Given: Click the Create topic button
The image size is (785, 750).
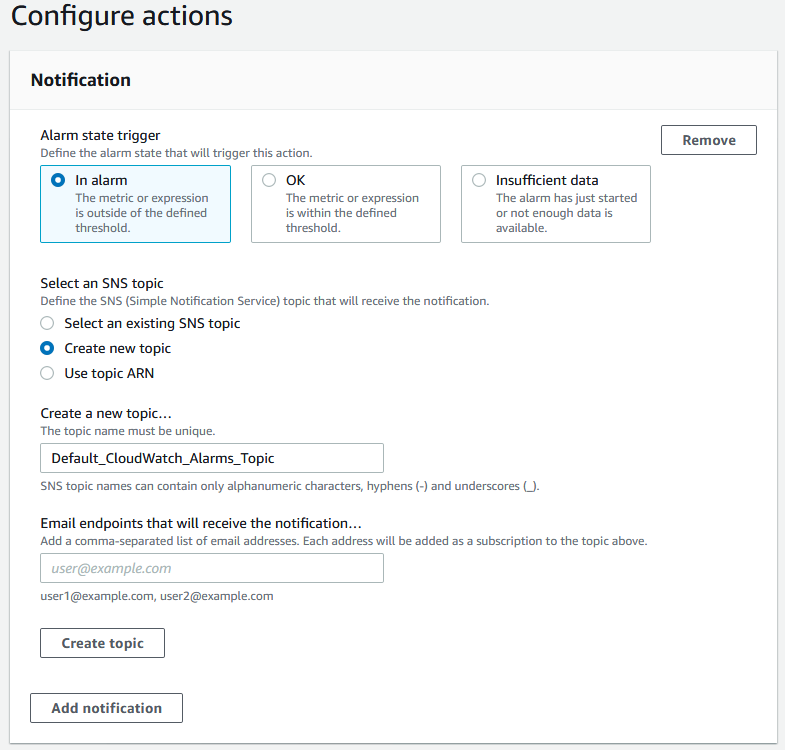Looking at the screenshot, I should click(x=102, y=643).
